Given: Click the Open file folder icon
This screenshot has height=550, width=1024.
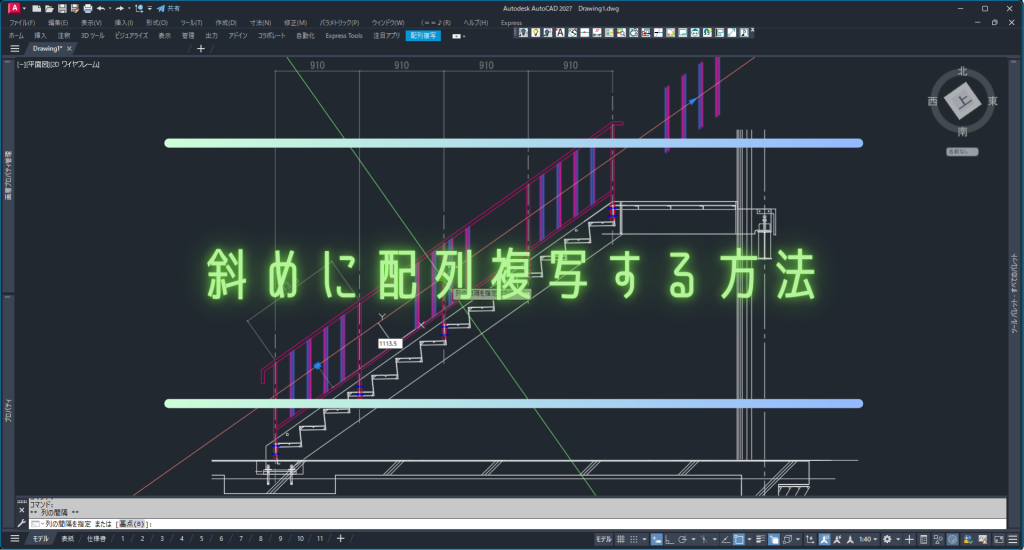Looking at the screenshot, I should [x=49, y=8].
